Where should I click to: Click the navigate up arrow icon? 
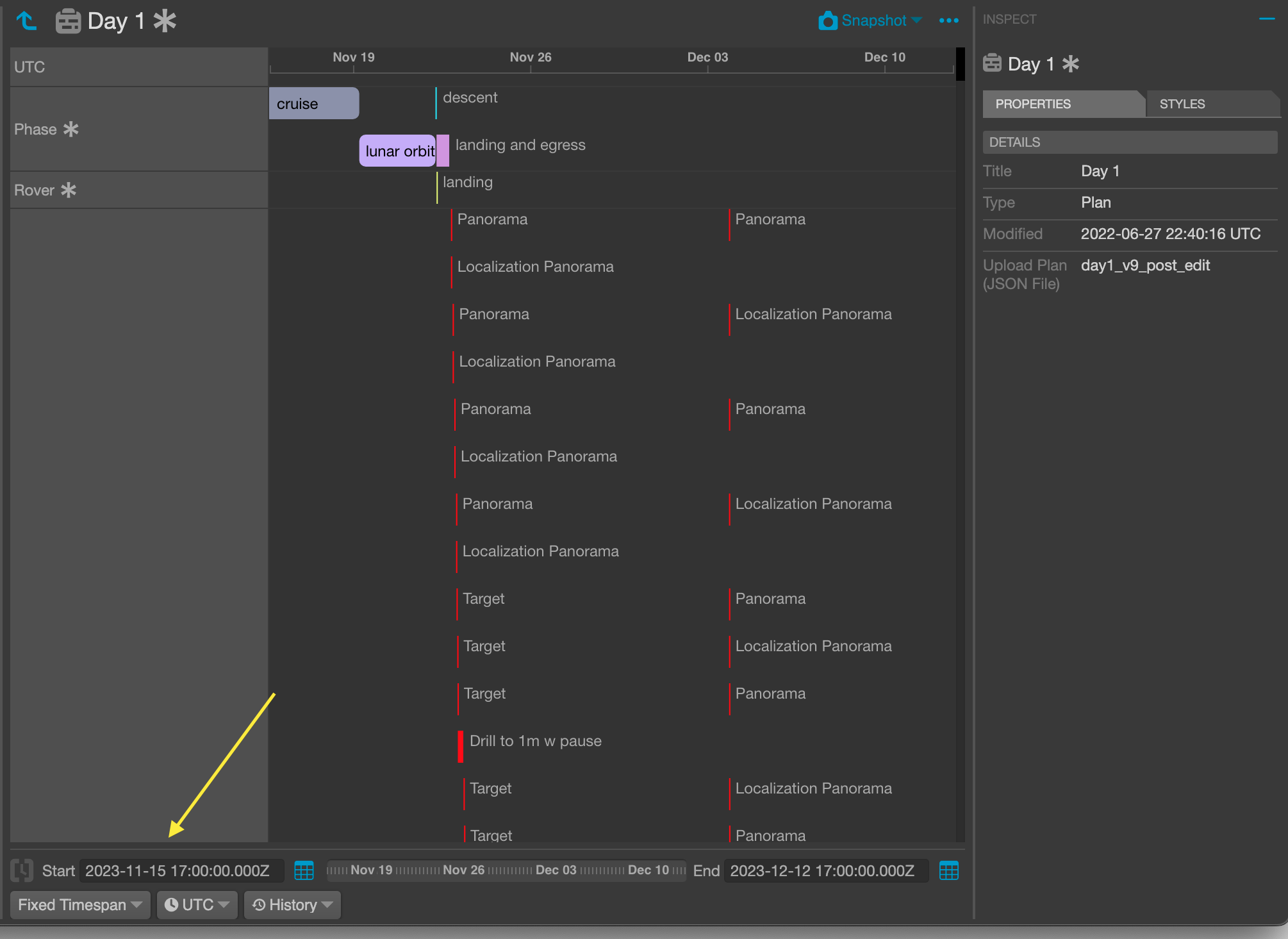(26, 21)
